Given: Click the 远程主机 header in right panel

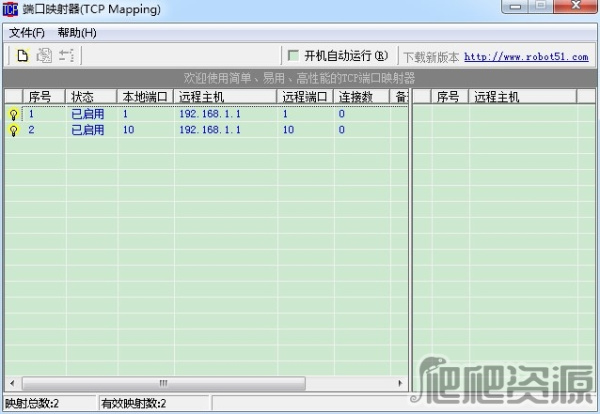Looking at the screenshot, I should click(x=497, y=97).
